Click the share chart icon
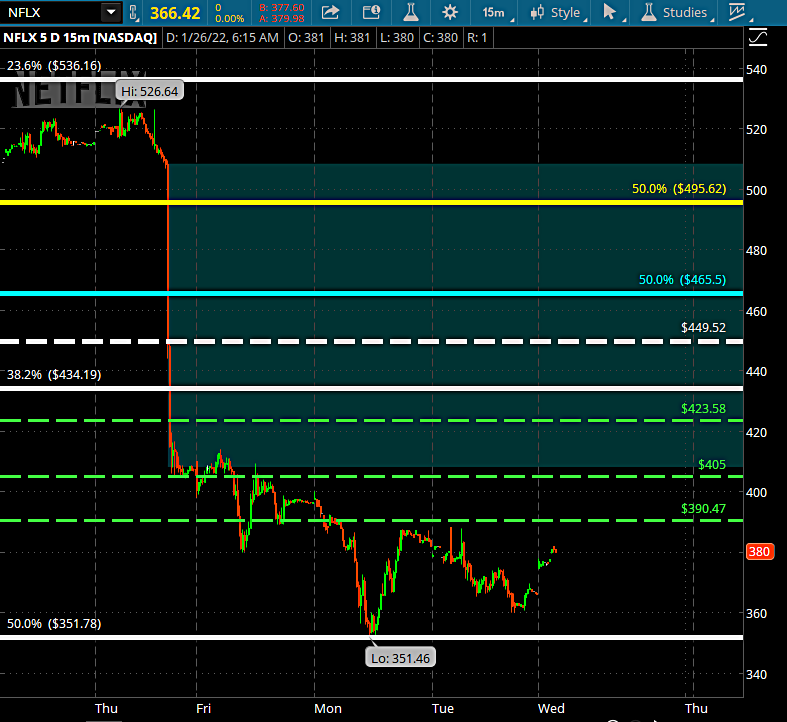Viewport: 787px width, 722px height. pyautogui.click(x=330, y=12)
